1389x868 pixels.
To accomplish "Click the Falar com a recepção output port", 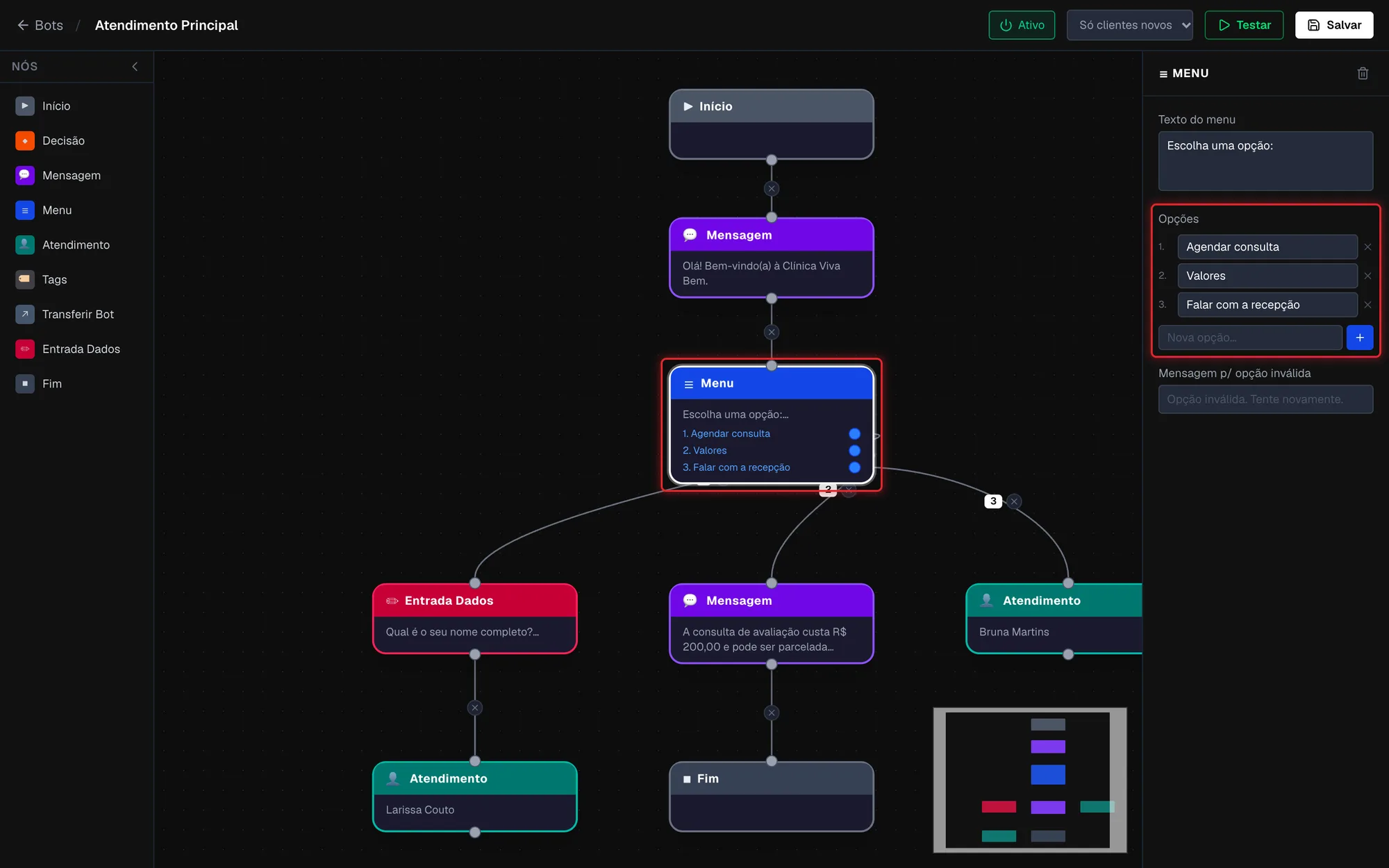I will [855, 468].
